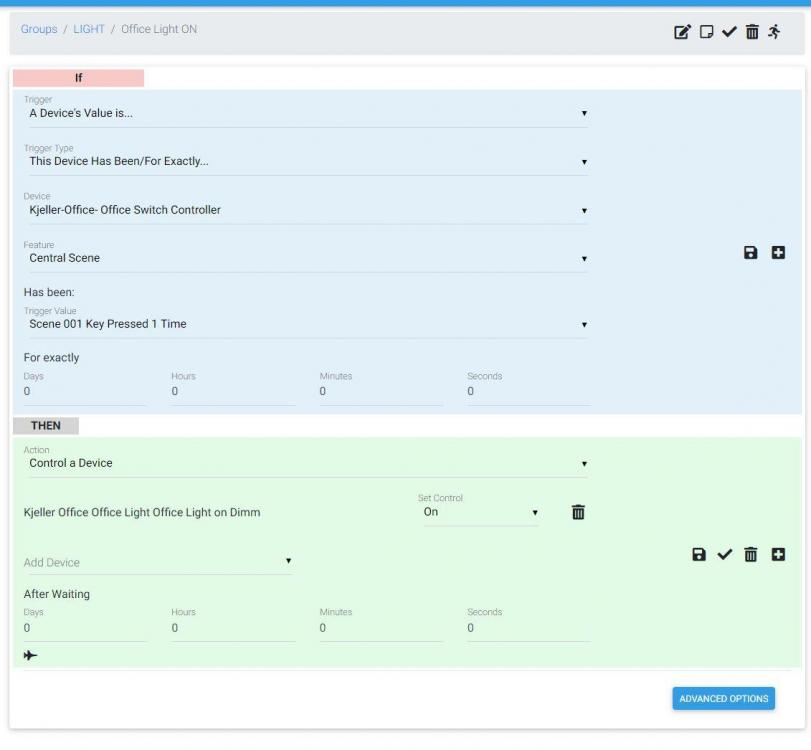Add another action with plus icon

click(778, 554)
